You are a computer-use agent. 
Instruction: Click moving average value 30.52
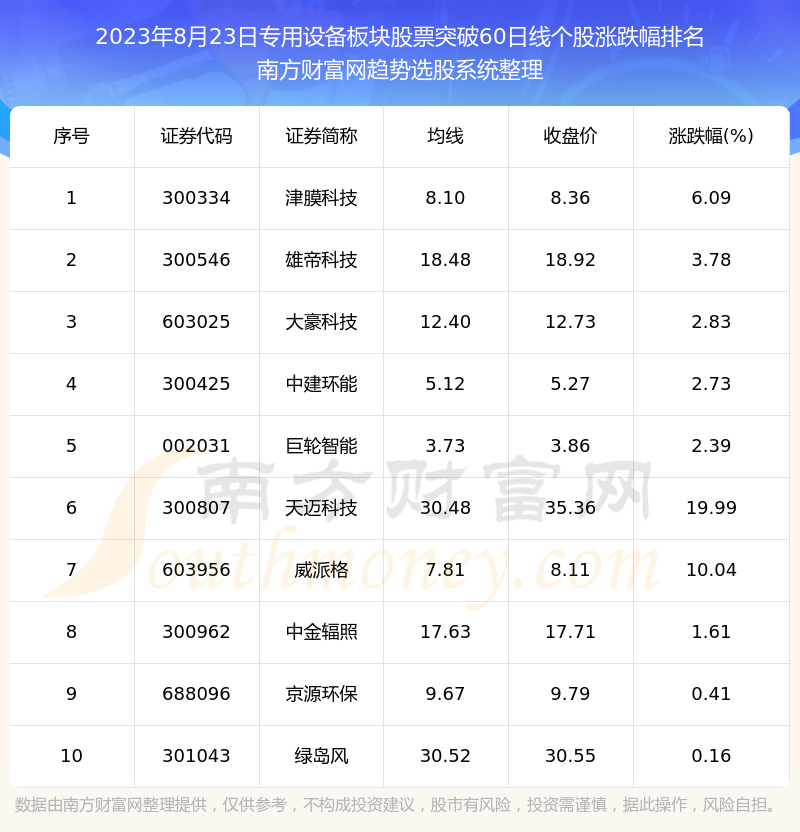tap(446, 756)
